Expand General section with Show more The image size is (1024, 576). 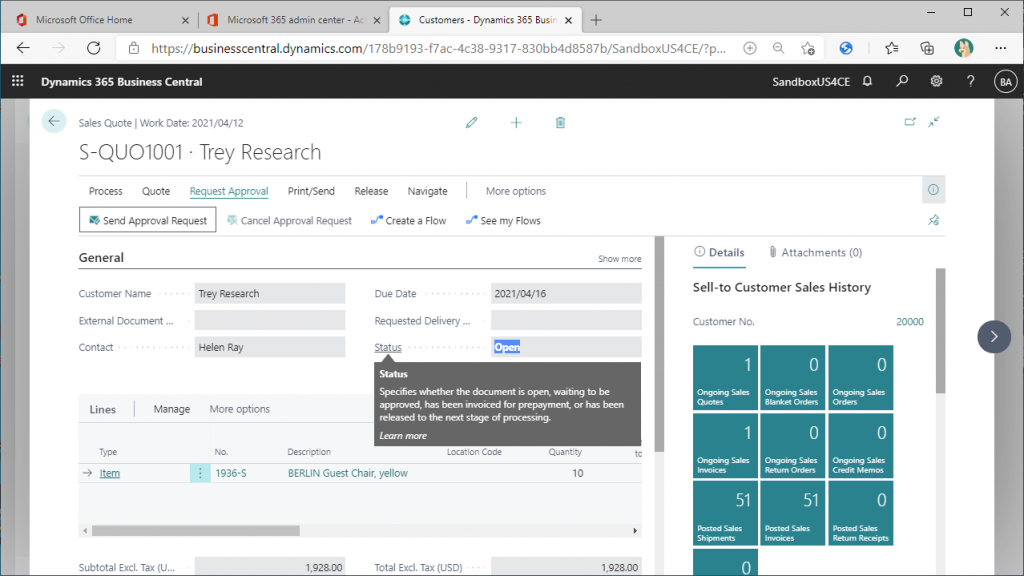tap(619, 259)
